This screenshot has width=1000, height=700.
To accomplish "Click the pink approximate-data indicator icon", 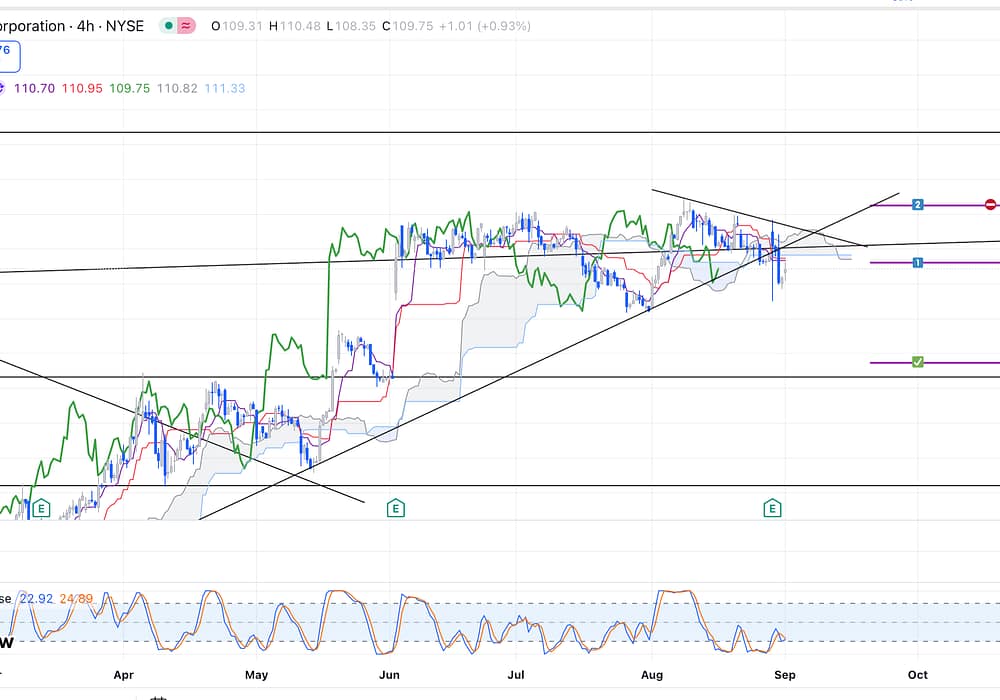I will 186,26.
